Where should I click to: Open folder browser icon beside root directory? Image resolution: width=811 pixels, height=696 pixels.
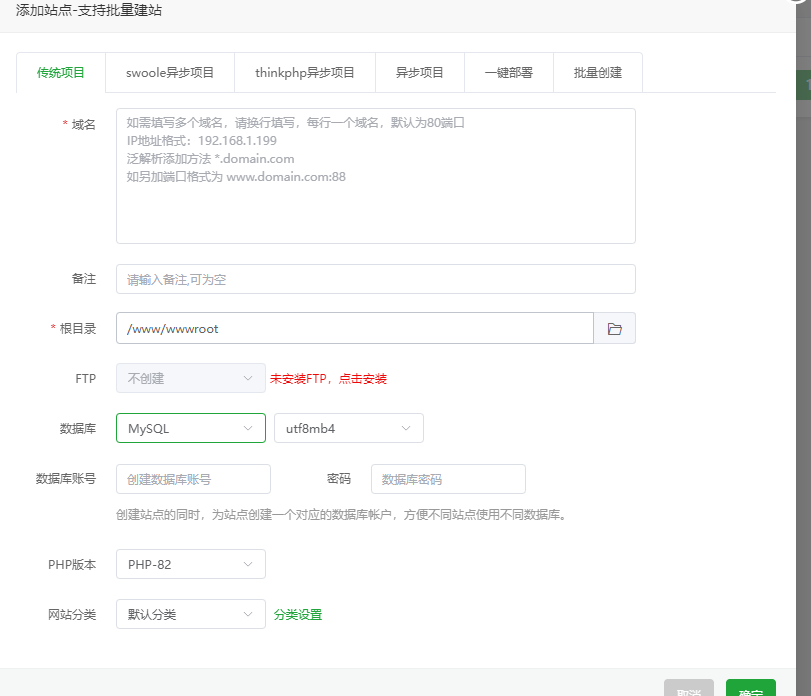[615, 328]
